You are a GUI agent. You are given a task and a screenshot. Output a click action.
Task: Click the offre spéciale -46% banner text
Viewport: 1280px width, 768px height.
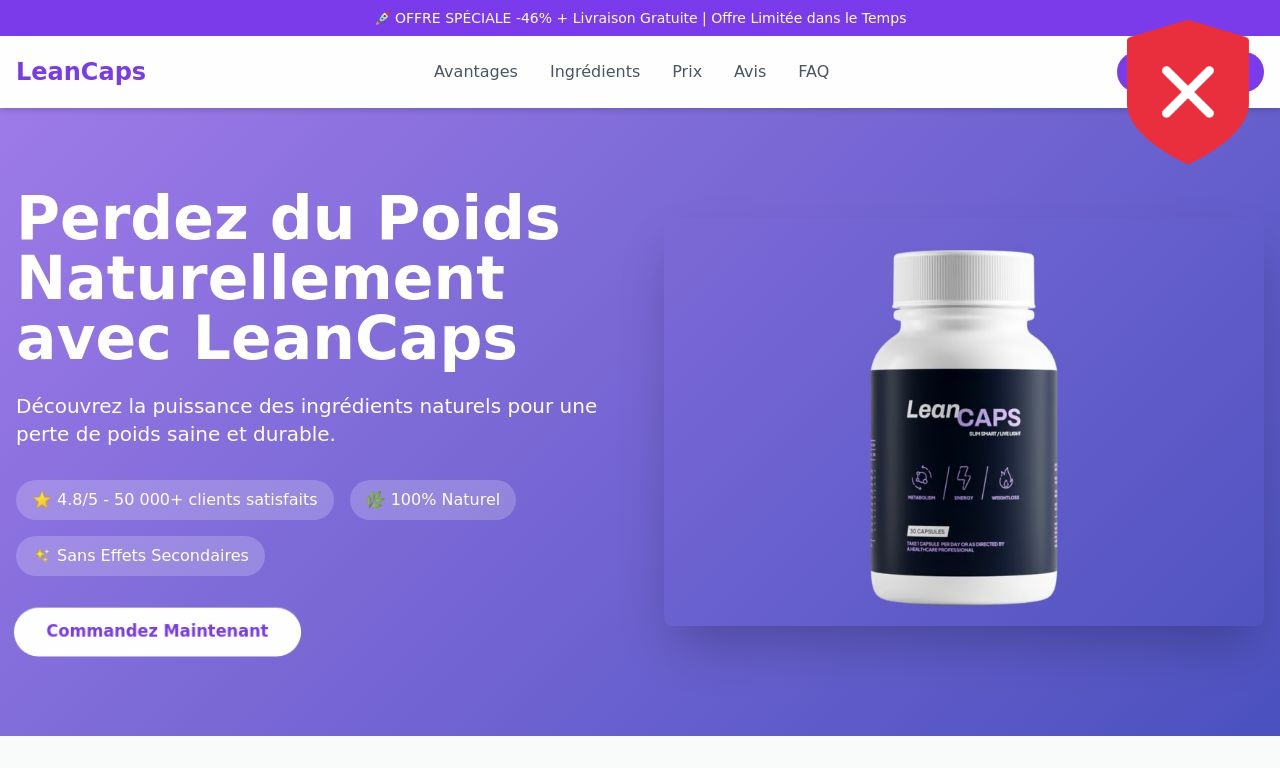coord(640,18)
